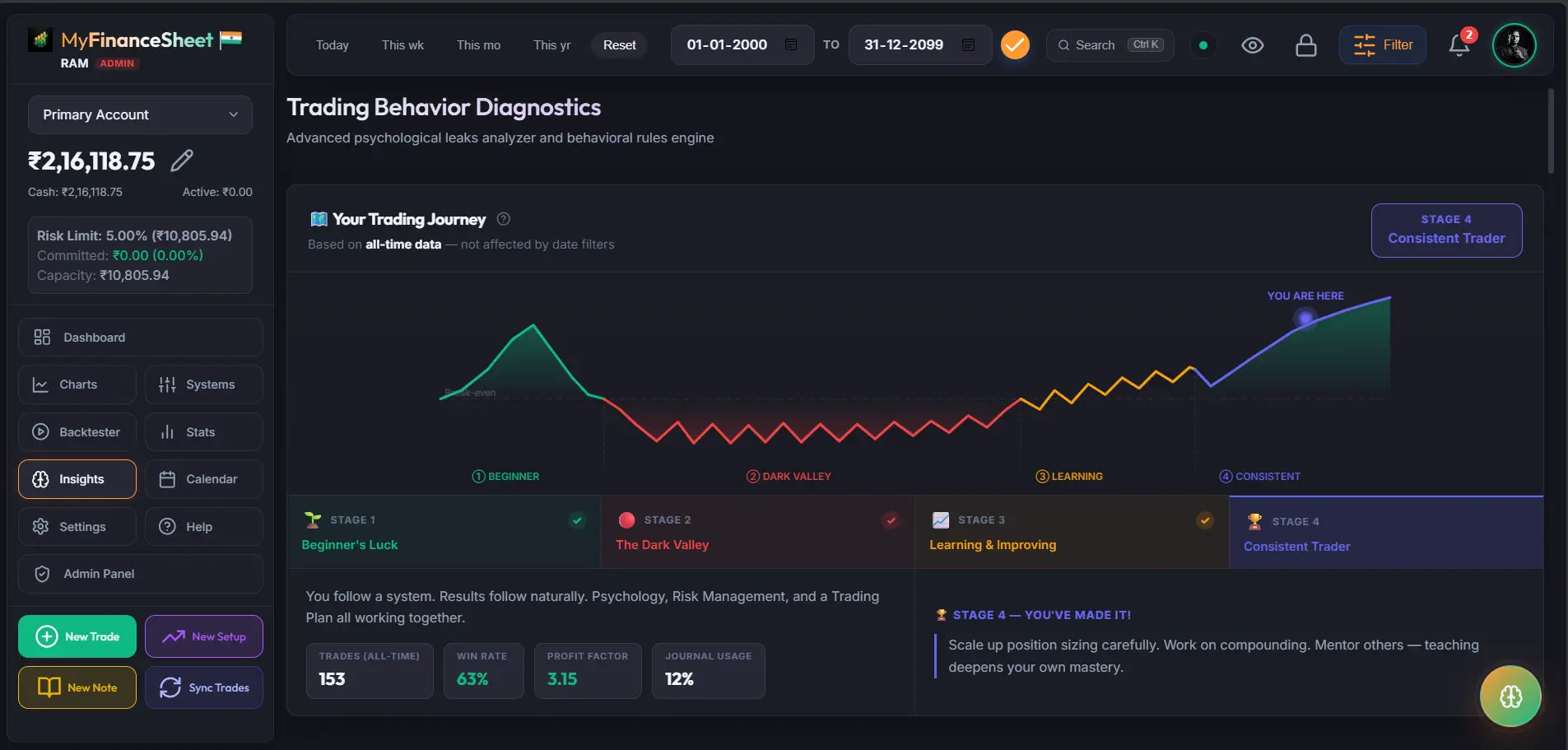Expand the Primary Account dropdown
Viewport: 1568px width, 750px height.
[x=140, y=114]
